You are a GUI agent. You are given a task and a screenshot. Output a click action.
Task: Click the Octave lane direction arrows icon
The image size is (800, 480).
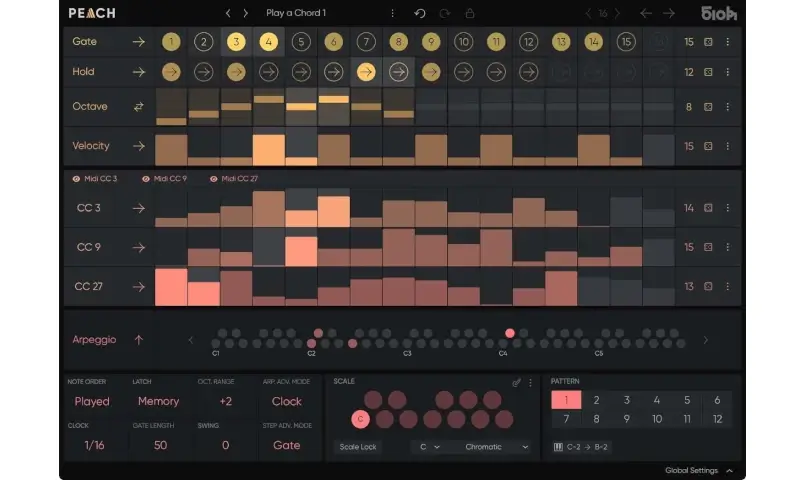138,106
